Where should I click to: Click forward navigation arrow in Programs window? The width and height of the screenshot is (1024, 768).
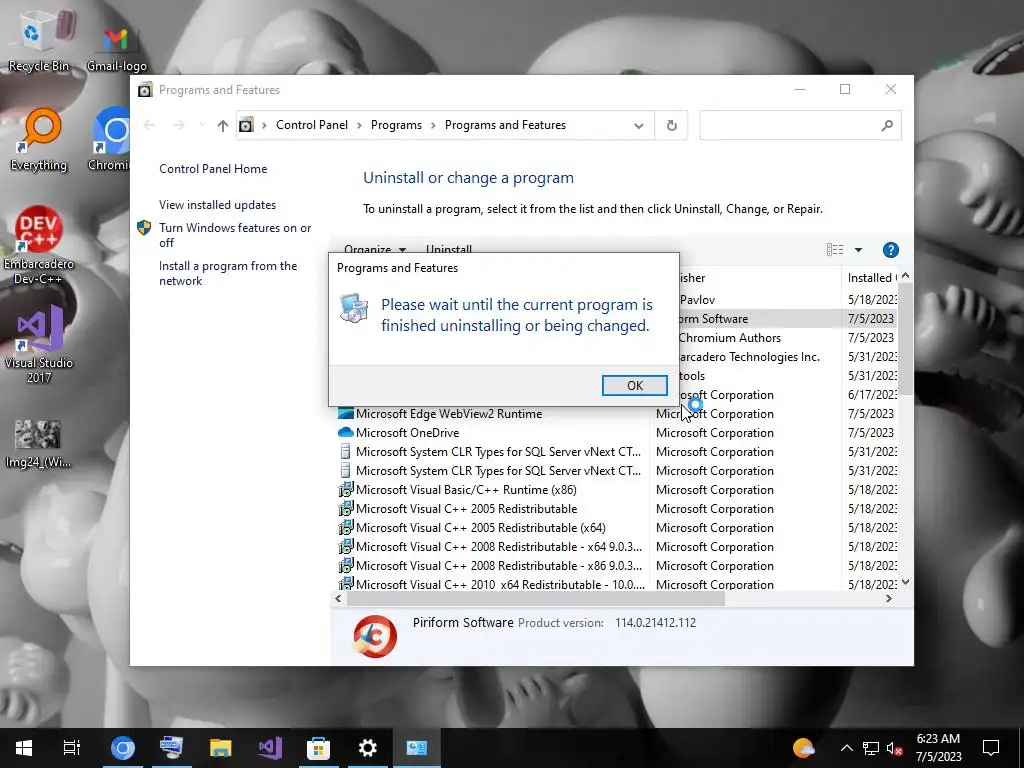pos(178,125)
